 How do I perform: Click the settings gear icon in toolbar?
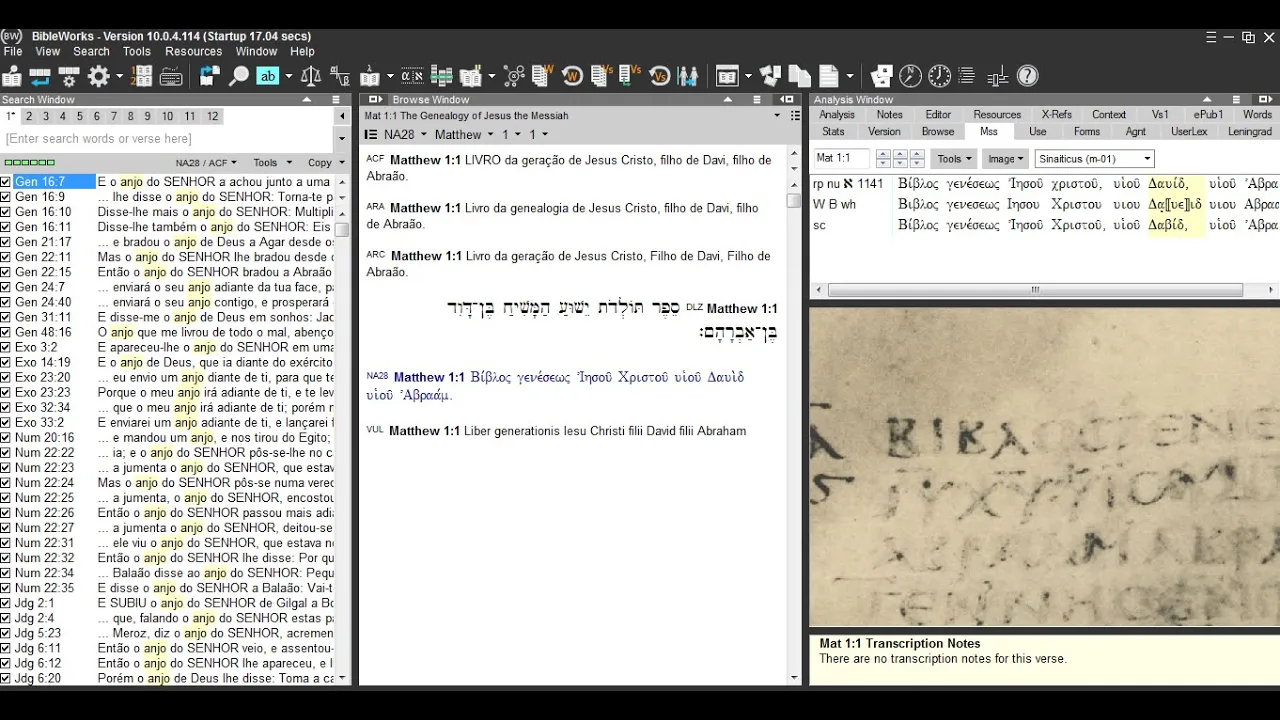click(98, 76)
